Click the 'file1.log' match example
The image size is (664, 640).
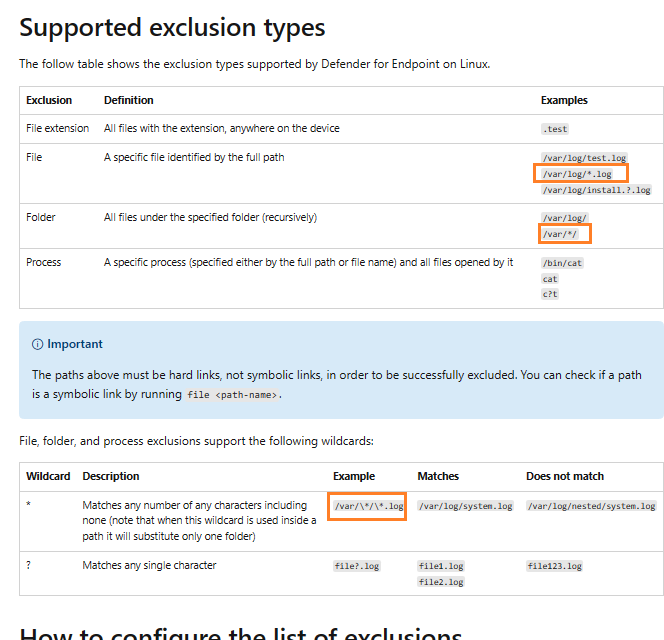tap(441, 566)
